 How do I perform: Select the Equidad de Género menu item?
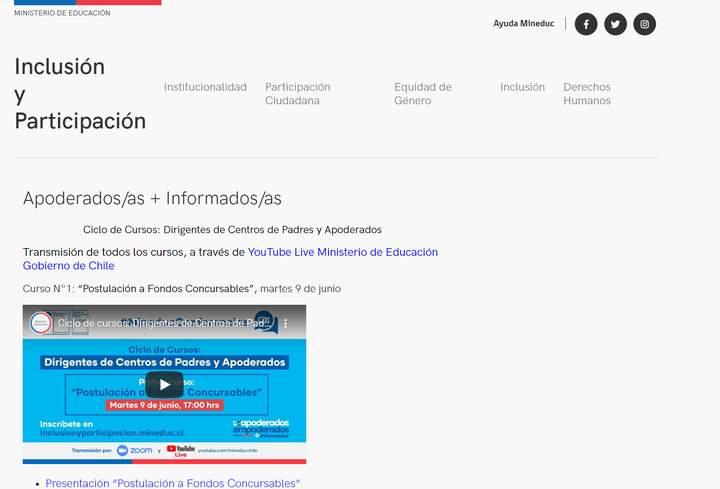(422, 94)
